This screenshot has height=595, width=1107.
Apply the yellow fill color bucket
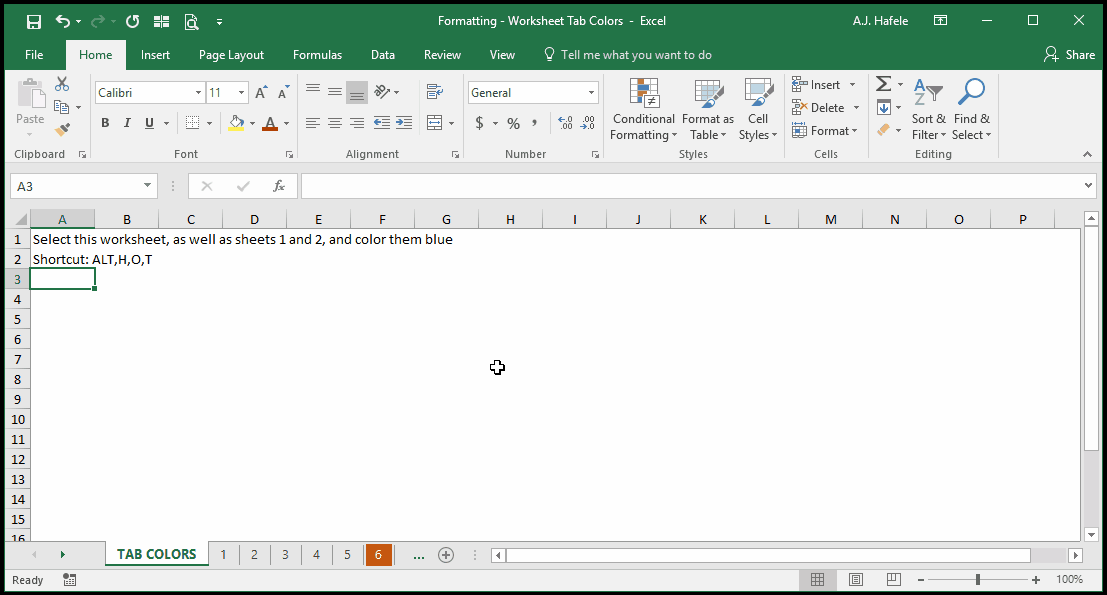point(237,123)
